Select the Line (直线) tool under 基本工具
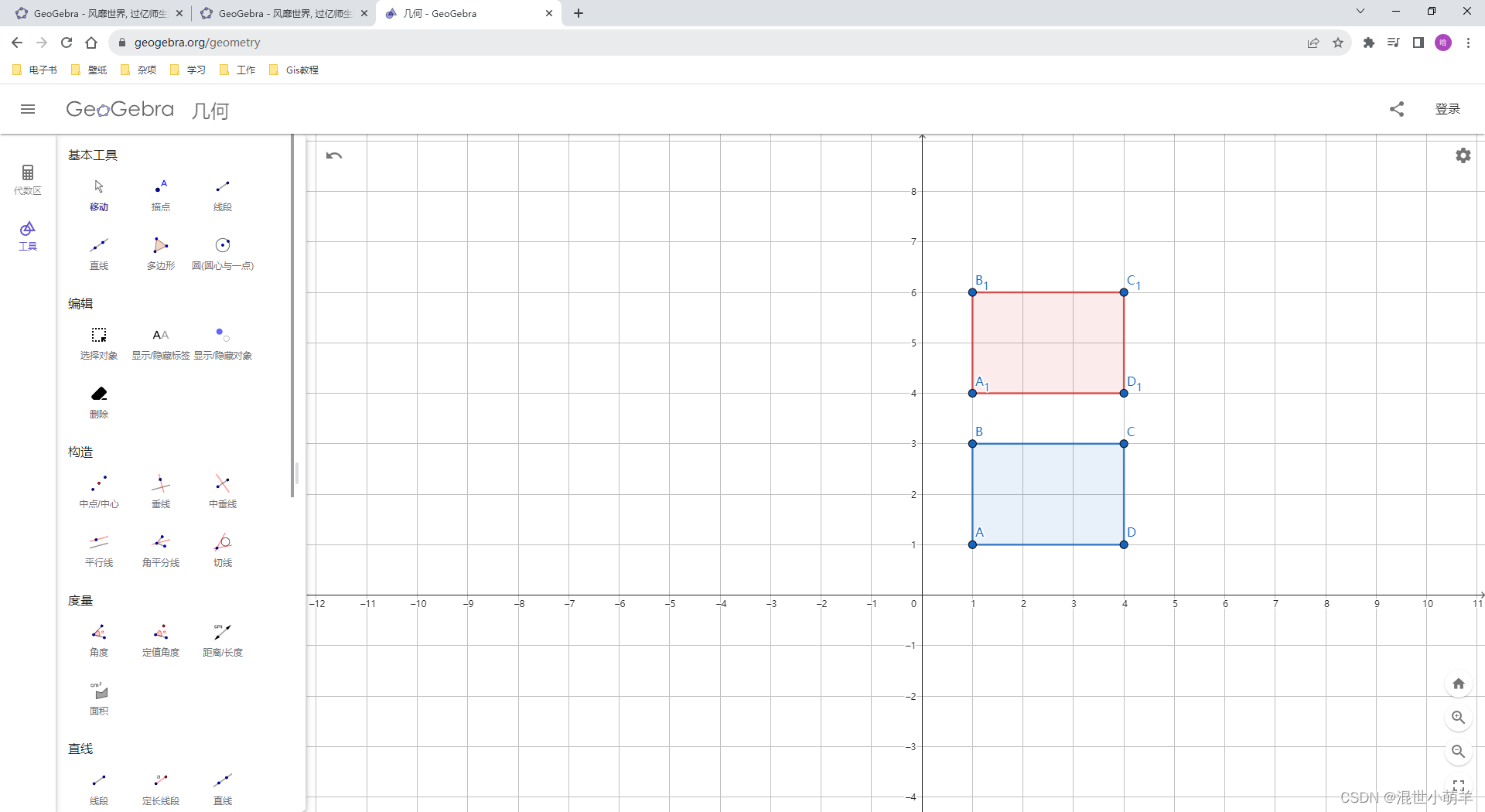The image size is (1485, 812). (x=99, y=254)
